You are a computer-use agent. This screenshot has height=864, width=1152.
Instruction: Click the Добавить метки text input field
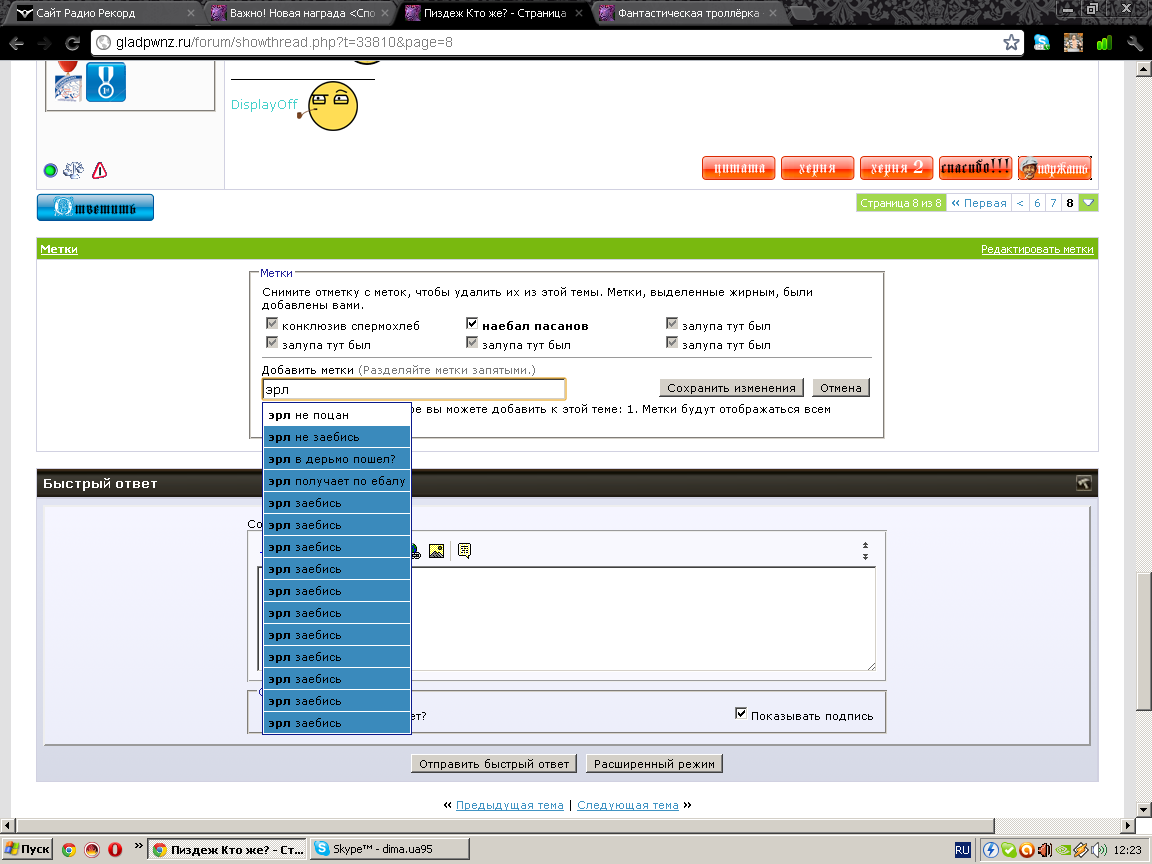click(x=414, y=389)
